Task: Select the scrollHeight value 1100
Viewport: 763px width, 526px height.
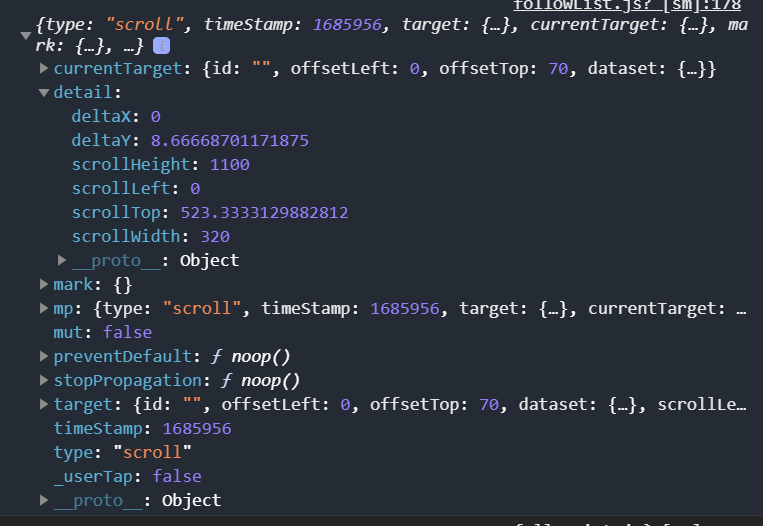Action: (230, 164)
